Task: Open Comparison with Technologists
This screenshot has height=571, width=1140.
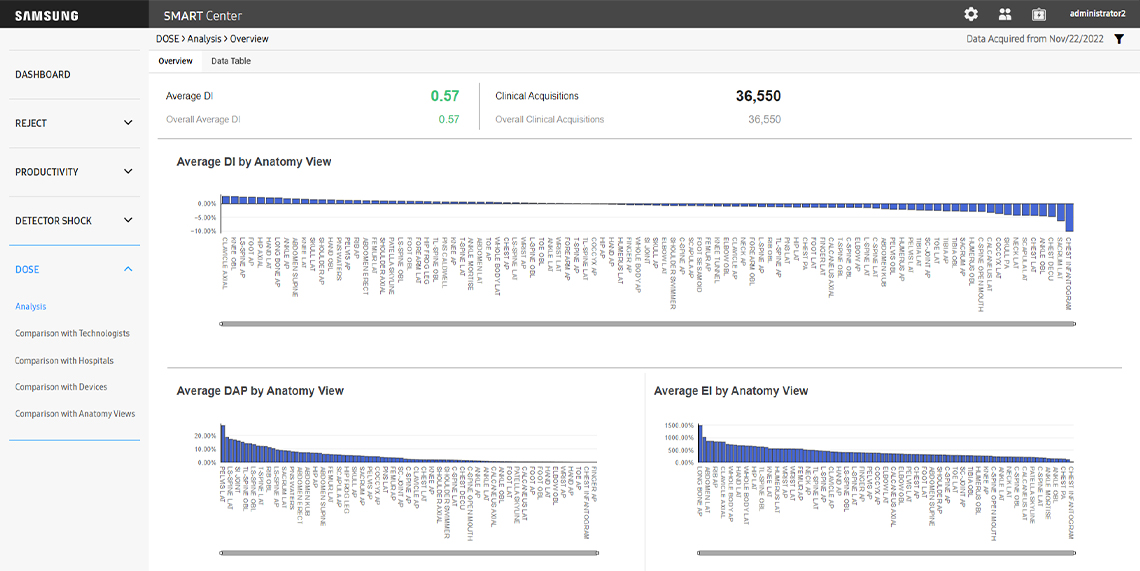Action: point(72,334)
